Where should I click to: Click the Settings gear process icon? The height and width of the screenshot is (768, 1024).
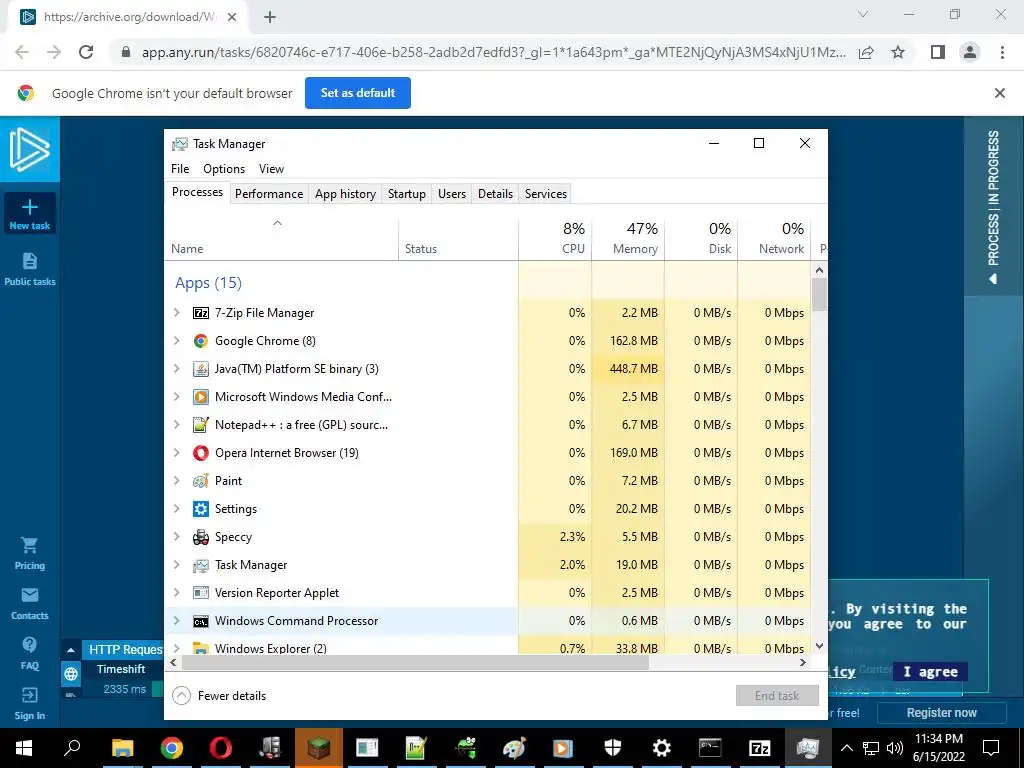tap(200, 509)
